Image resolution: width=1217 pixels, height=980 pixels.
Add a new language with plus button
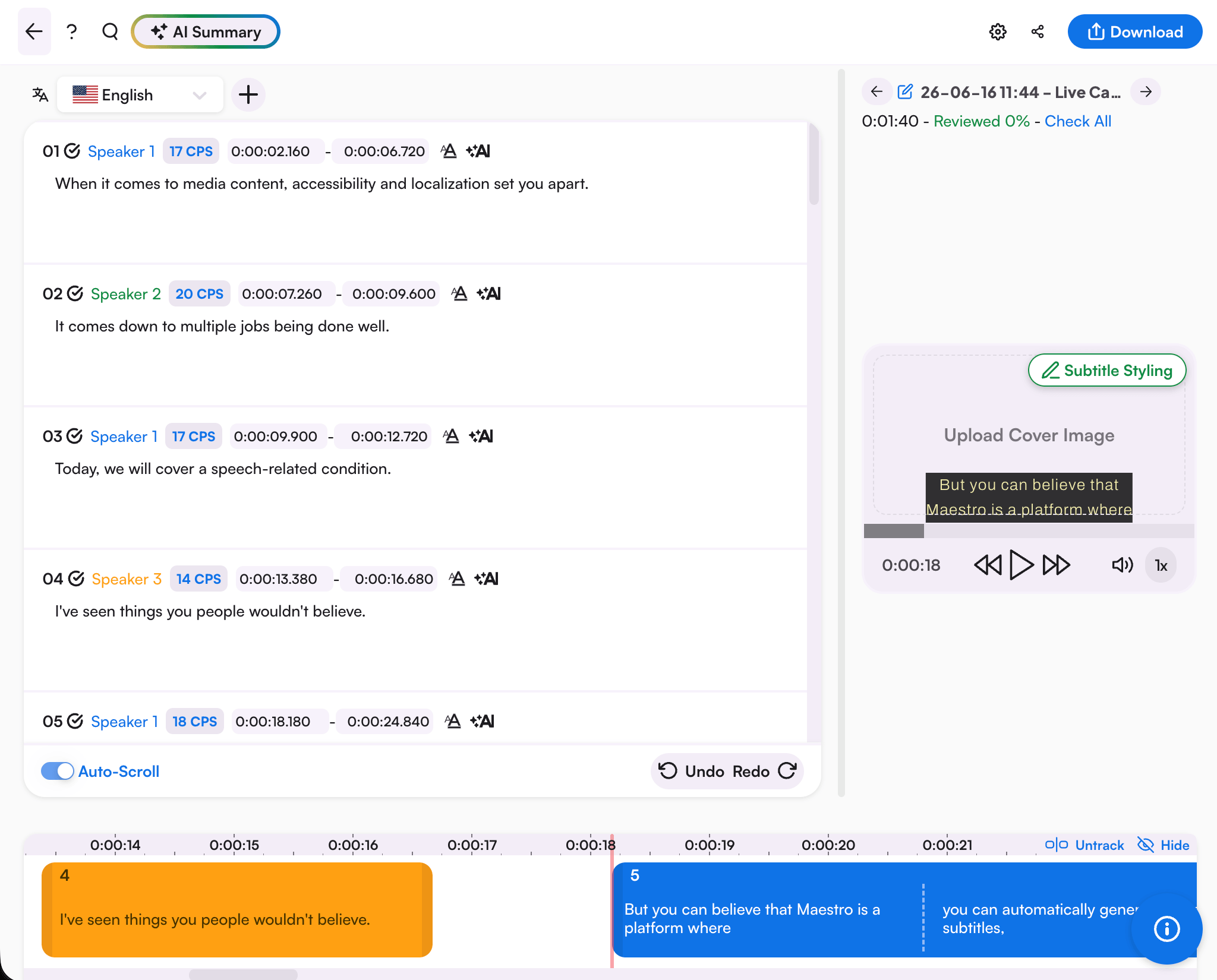pos(248,94)
